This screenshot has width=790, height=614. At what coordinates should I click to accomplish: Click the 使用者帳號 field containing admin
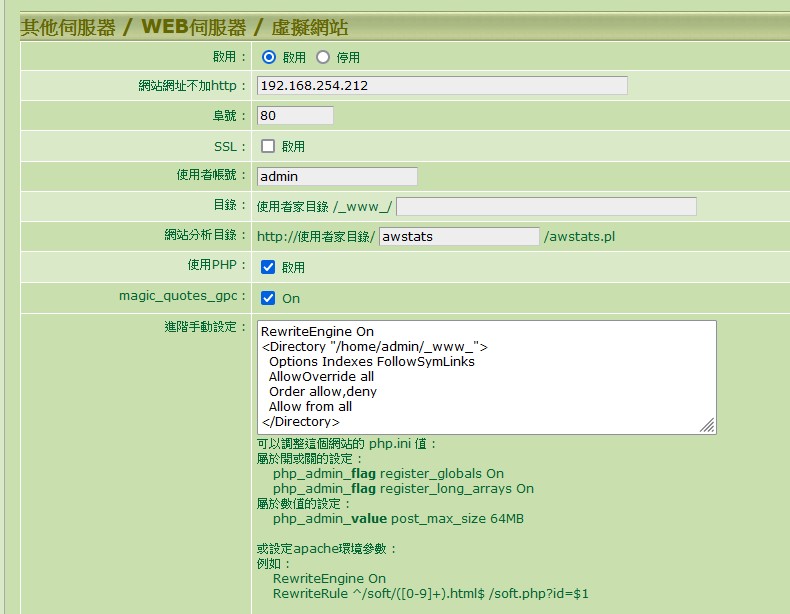tap(337, 177)
